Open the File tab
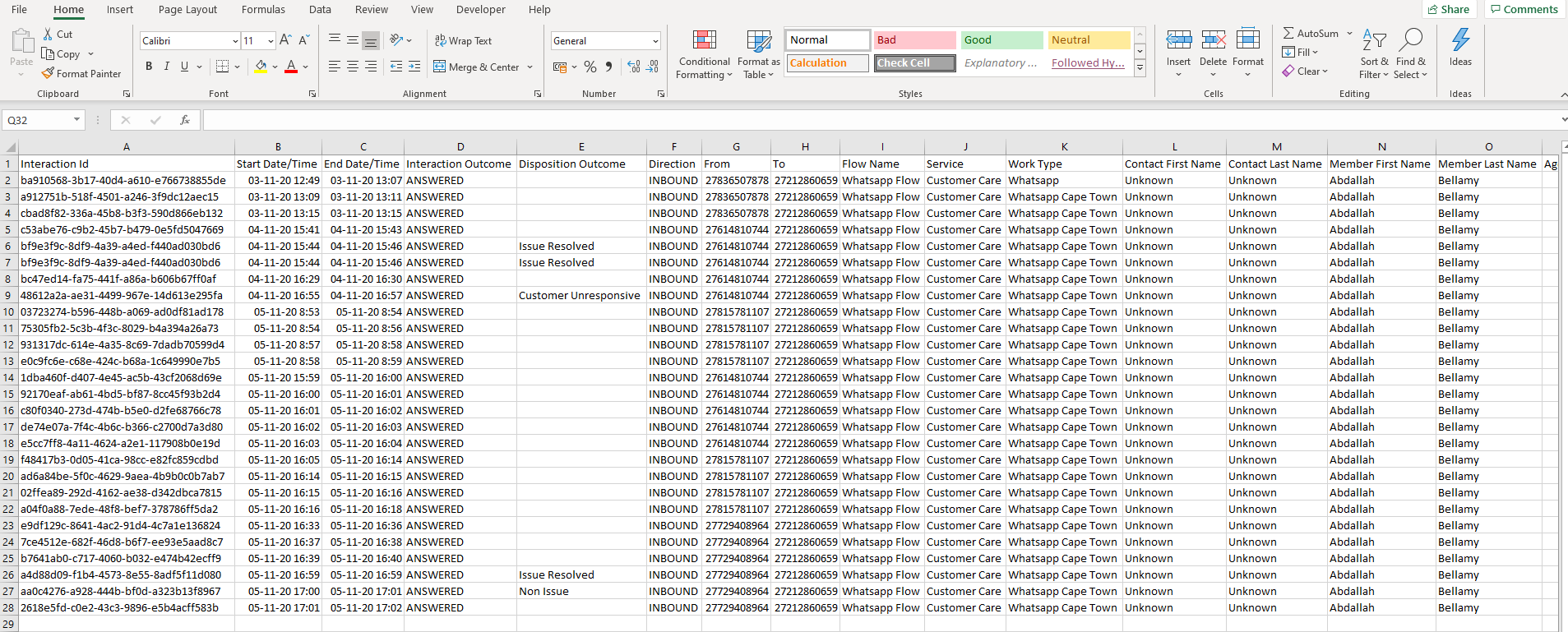The height and width of the screenshot is (632, 1568). pos(19,9)
